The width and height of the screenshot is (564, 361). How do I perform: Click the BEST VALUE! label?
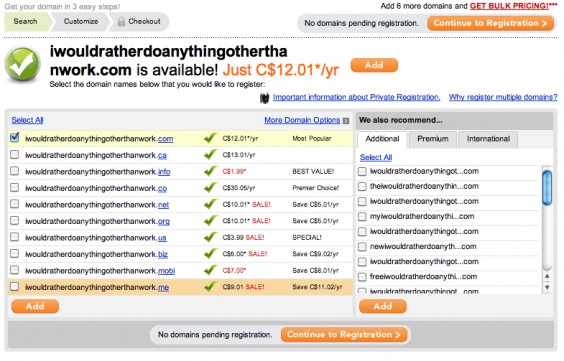(313, 172)
